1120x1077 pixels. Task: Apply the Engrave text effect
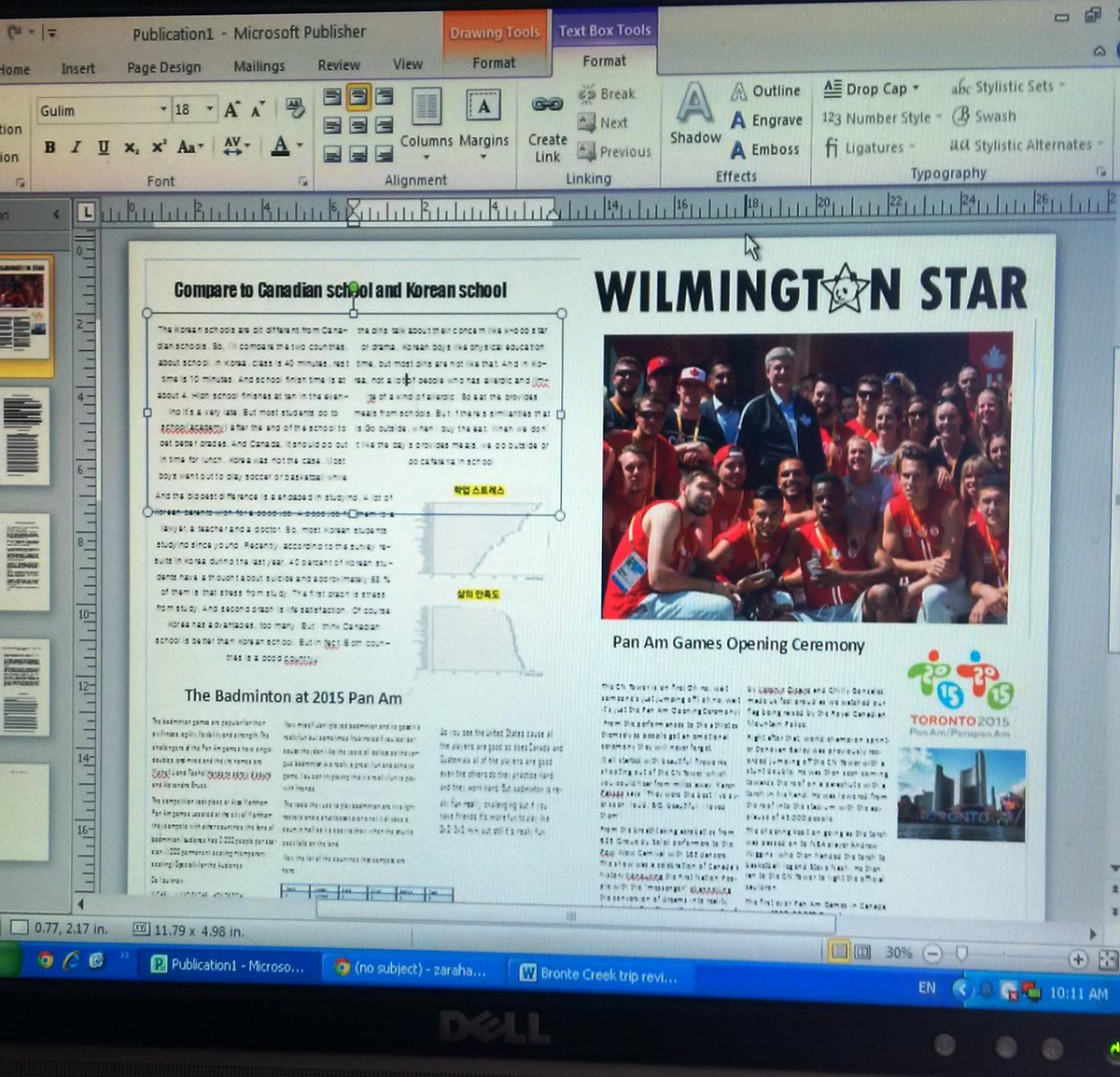tap(767, 119)
